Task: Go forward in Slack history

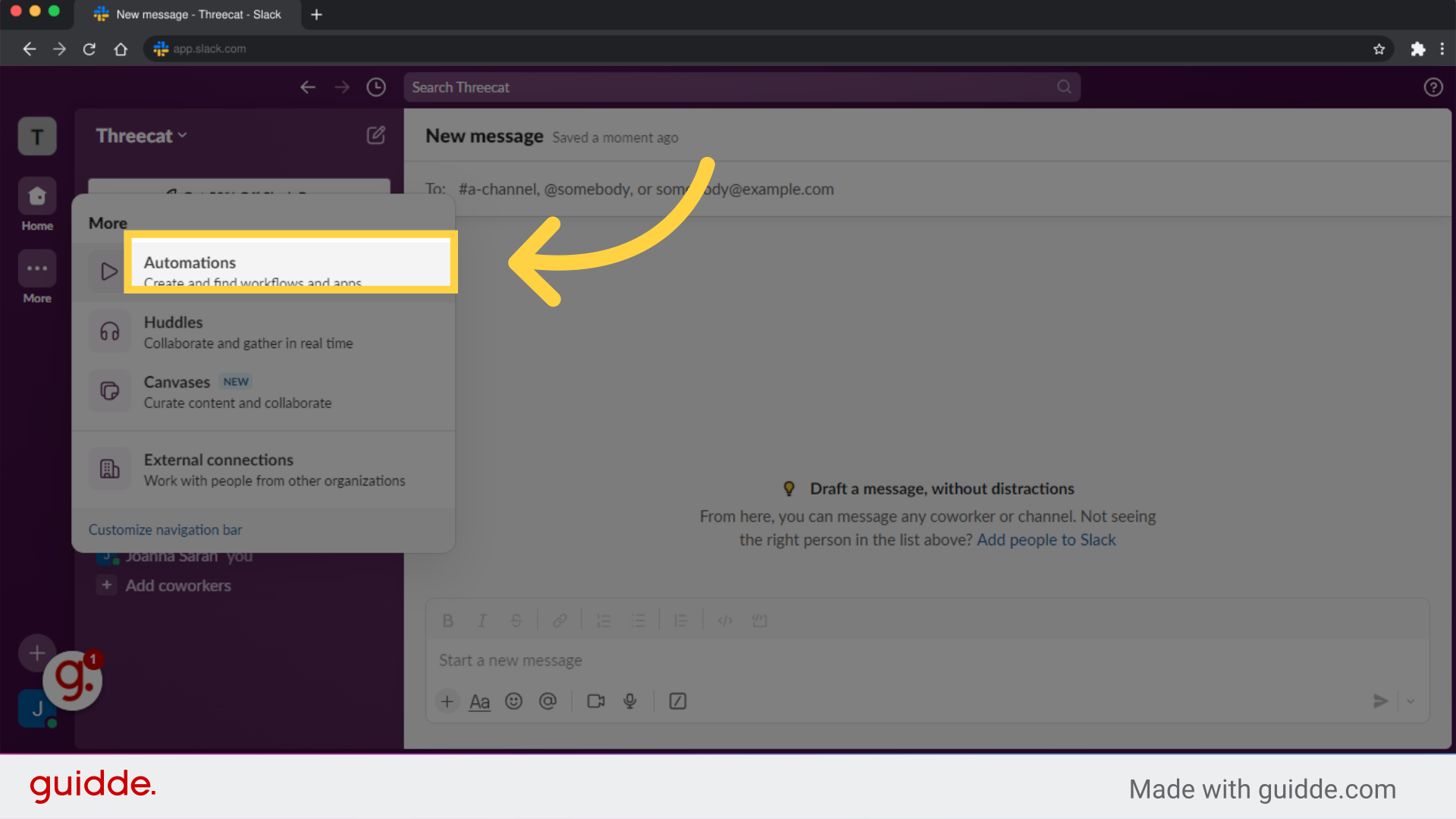Action: pyautogui.click(x=342, y=87)
